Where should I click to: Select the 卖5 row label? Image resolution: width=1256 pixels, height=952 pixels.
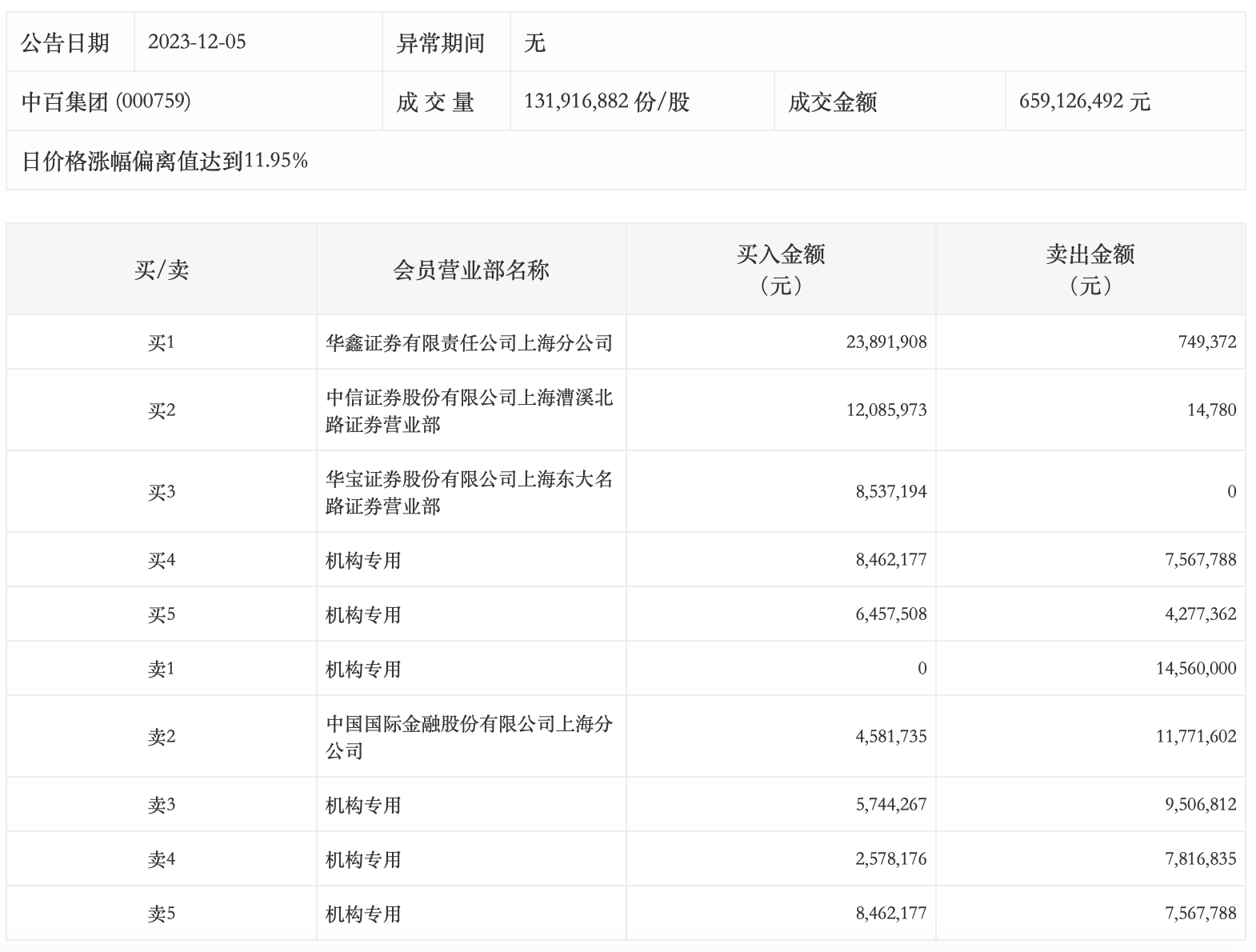162,914
